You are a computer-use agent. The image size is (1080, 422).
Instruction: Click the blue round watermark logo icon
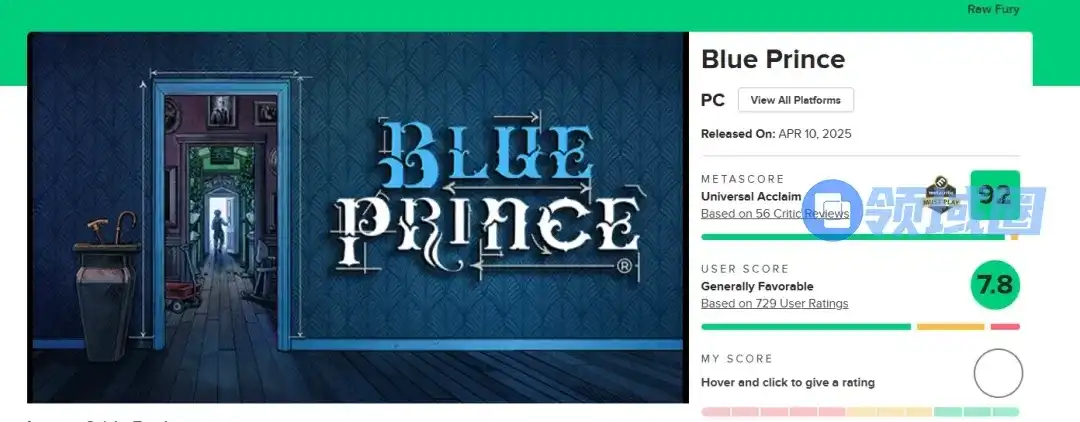(832, 210)
